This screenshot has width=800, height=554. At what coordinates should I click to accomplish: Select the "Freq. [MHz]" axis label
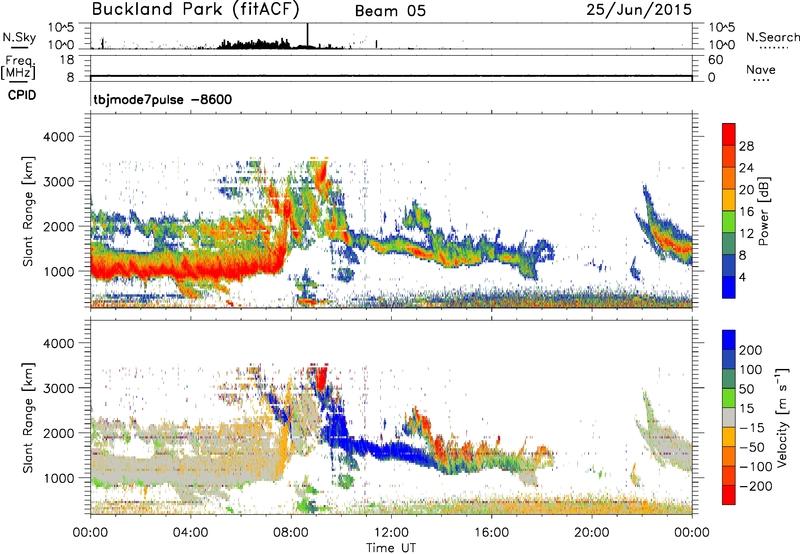click(x=18, y=68)
